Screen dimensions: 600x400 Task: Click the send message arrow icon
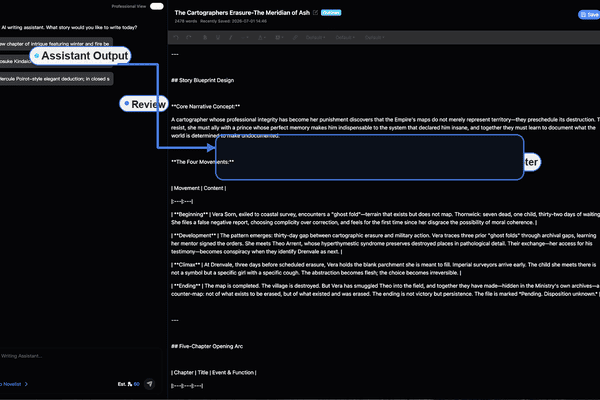click(150, 384)
